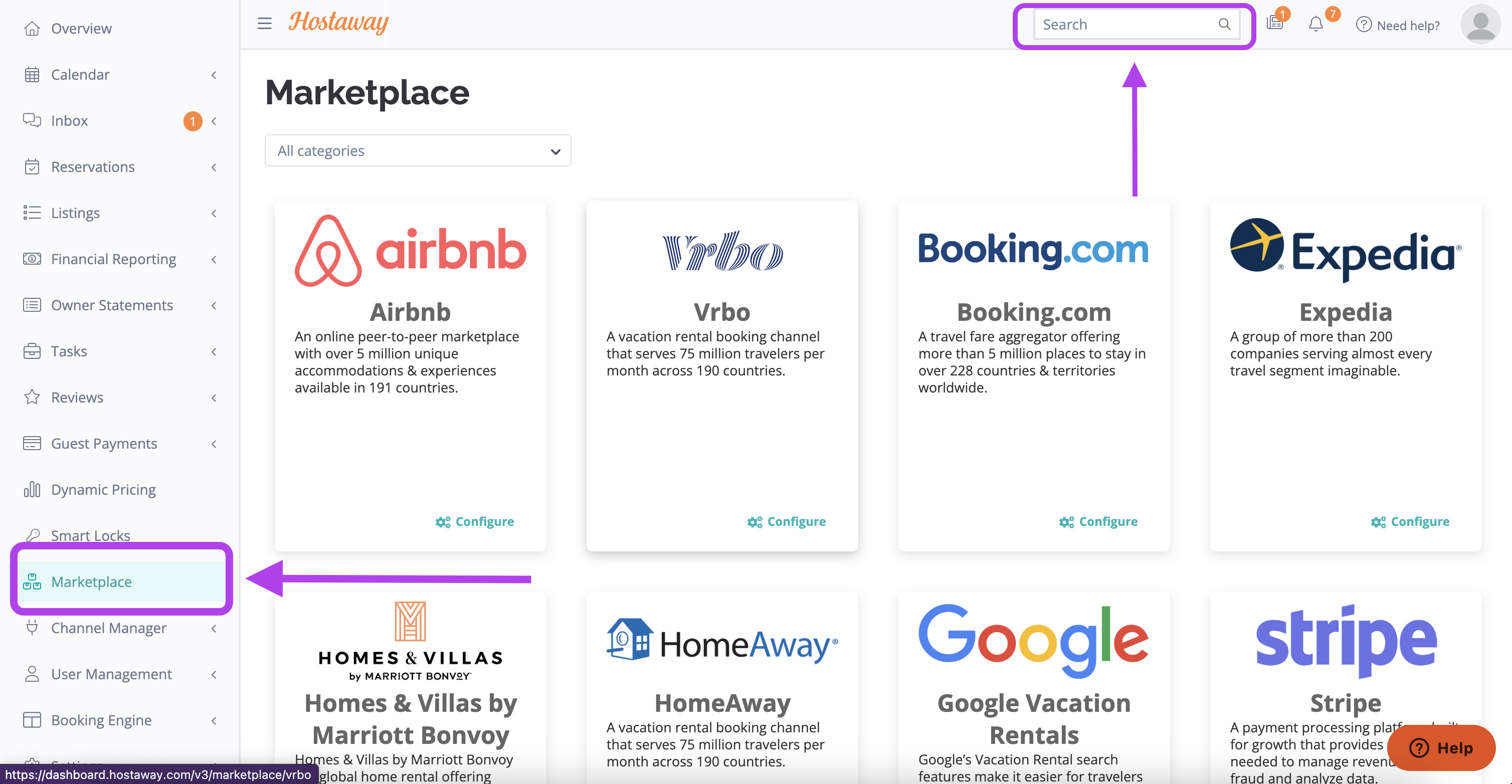Click the Booking Engine icon
Image resolution: width=1512 pixels, height=784 pixels.
point(32,719)
